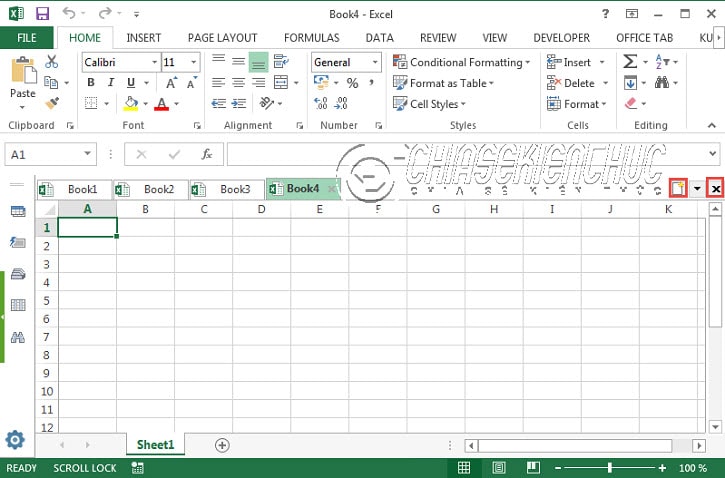725x478 pixels.
Task: Click Decrease Font Size icon
Action: [x=192, y=83]
